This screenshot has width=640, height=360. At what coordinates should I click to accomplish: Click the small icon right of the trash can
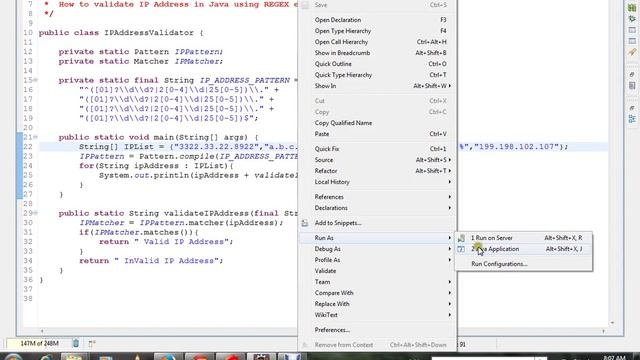(92, 344)
